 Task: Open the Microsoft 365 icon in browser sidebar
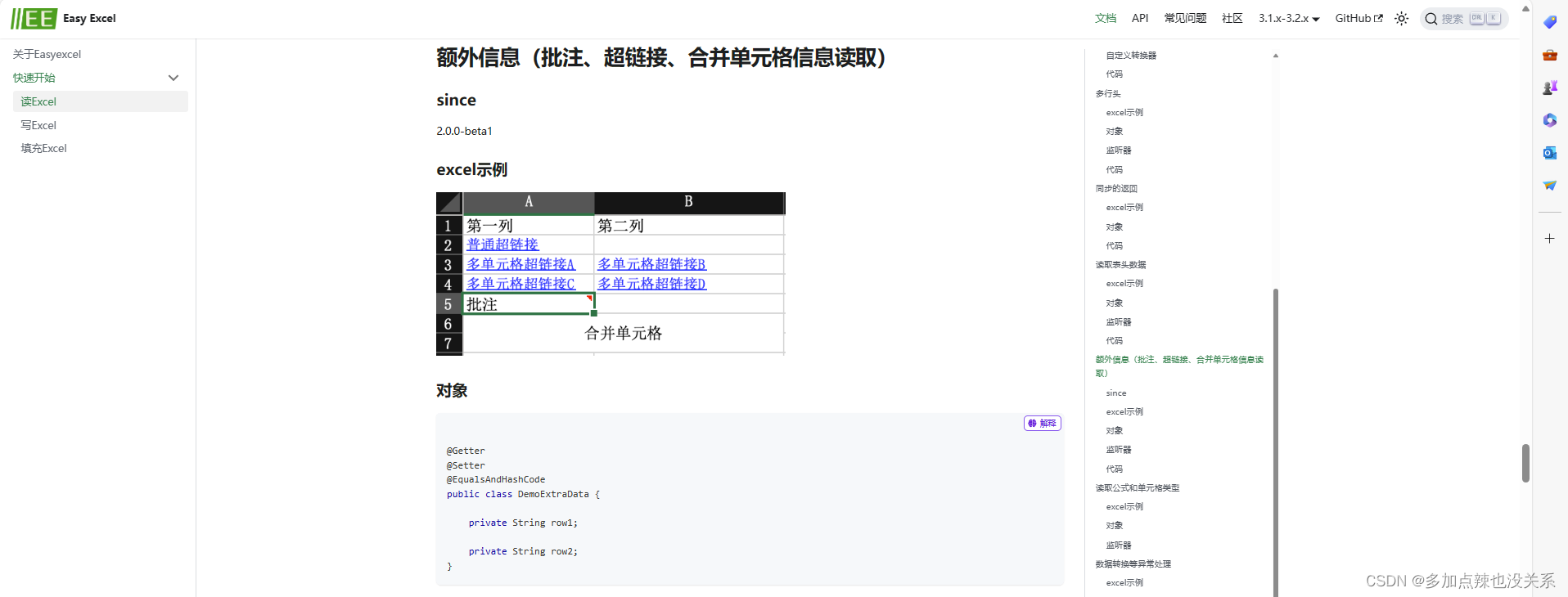tap(1550, 120)
